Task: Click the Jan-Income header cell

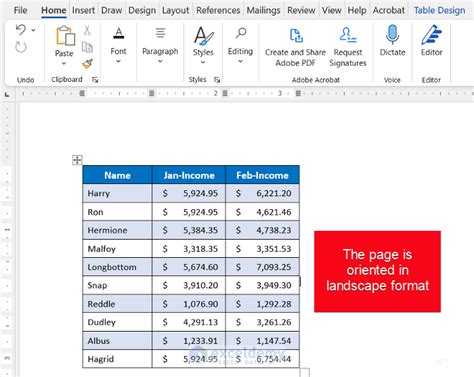Action: point(189,175)
